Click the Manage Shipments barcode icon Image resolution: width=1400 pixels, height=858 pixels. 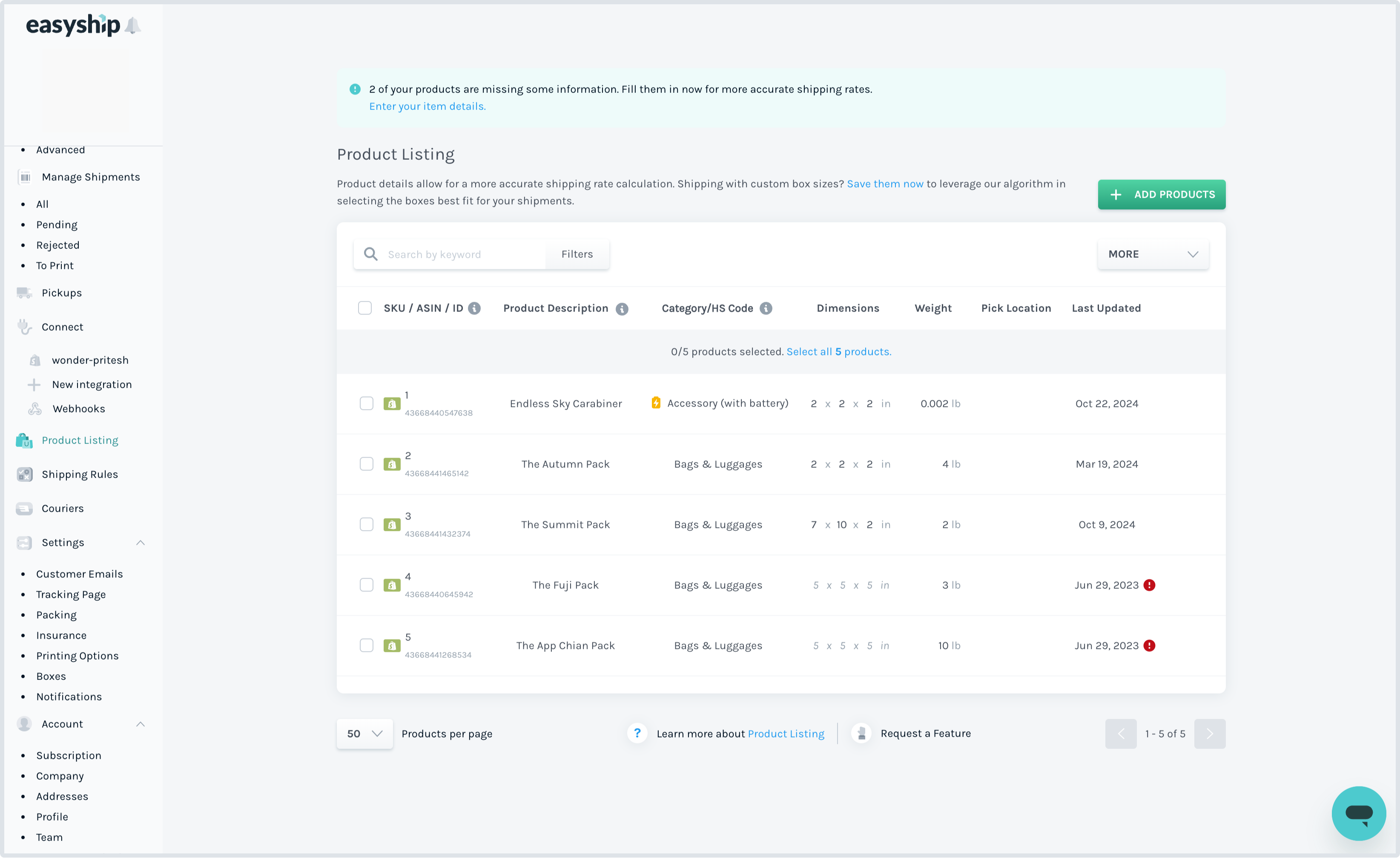[25, 177]
